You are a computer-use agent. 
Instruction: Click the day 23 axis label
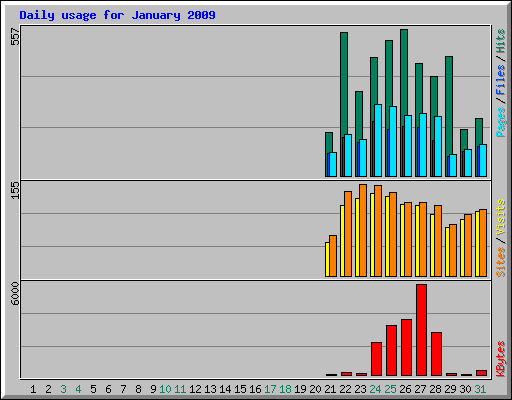click(x=360, y=389)
